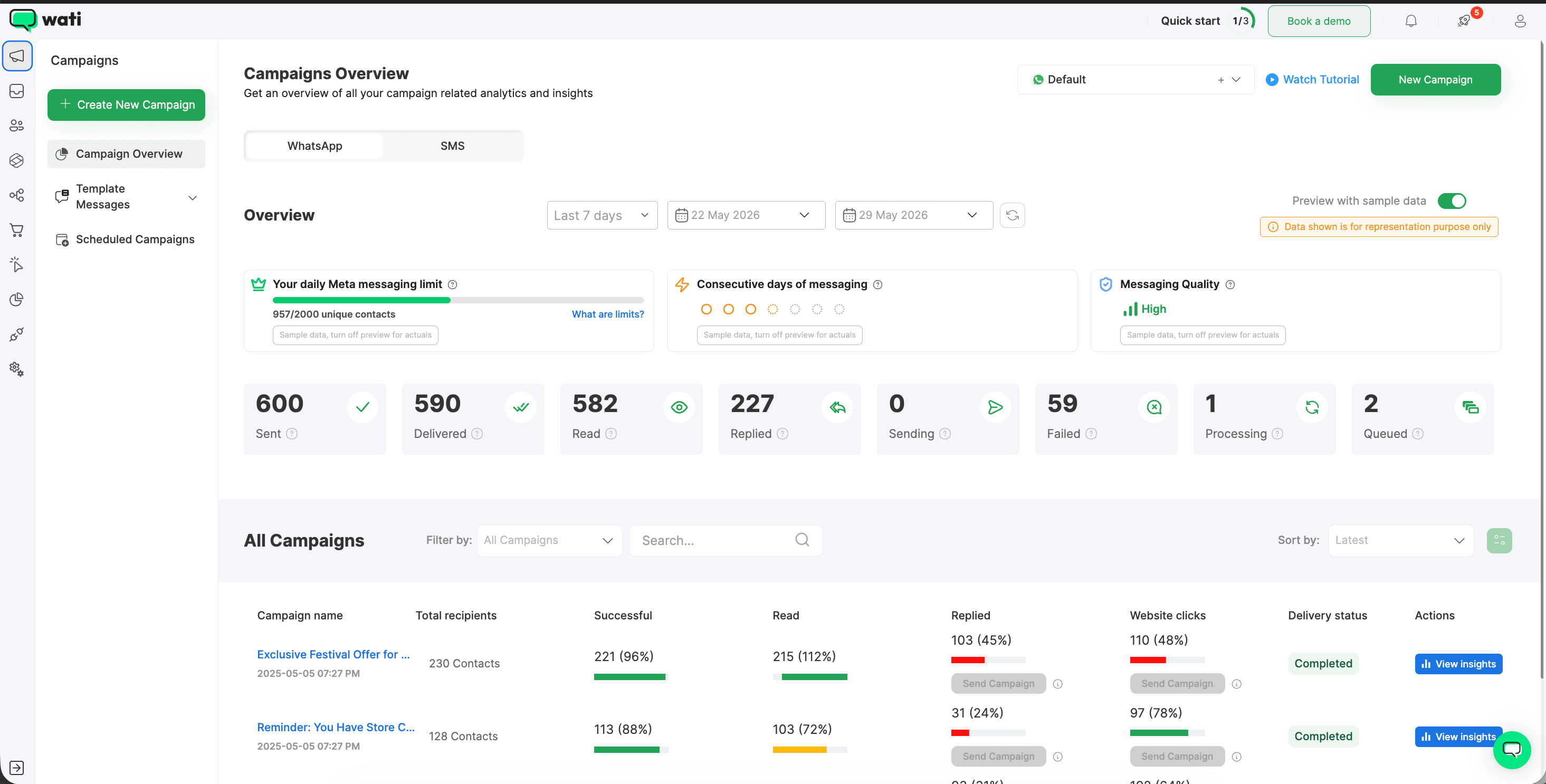Click the daily Meta messaging limit progress bar
This screenshot has height=784, width=1546.
(x=458, y=300)
